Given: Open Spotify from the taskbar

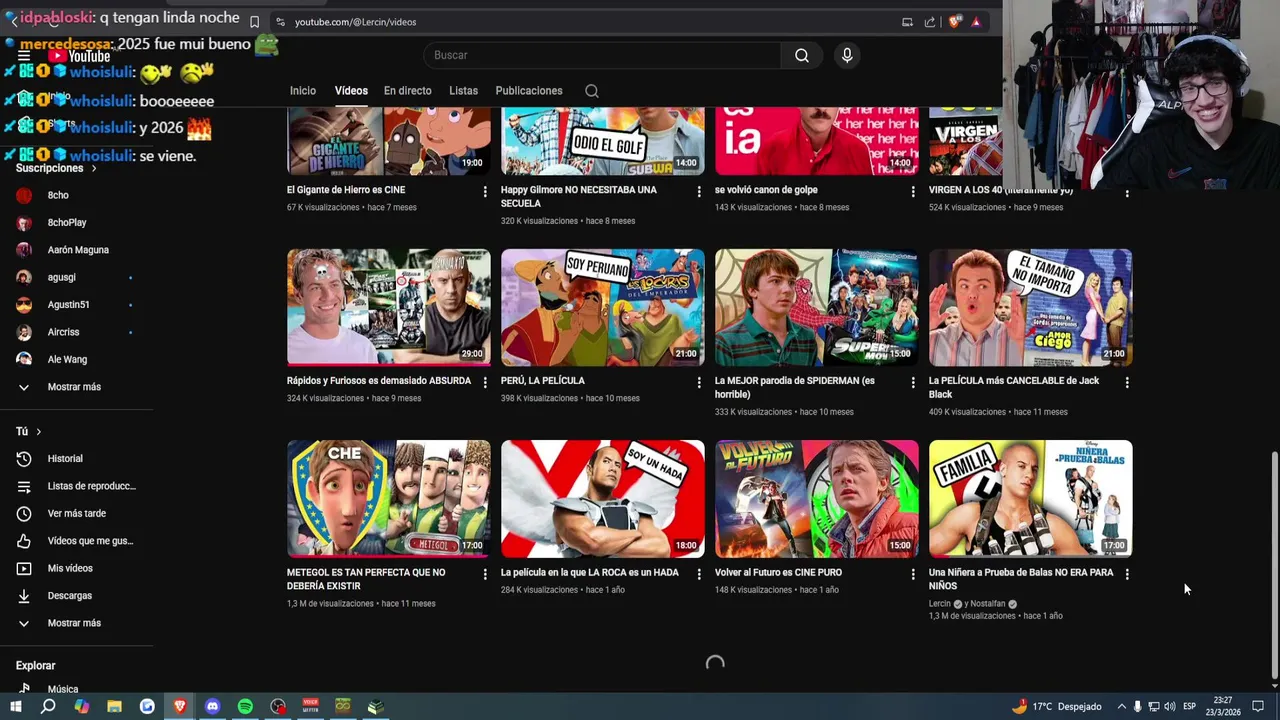Looking at the screenshot, I should click(245, 706).
